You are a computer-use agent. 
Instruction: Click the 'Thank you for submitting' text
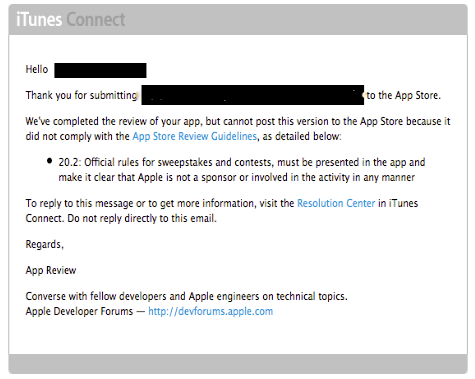coord(82,95)
